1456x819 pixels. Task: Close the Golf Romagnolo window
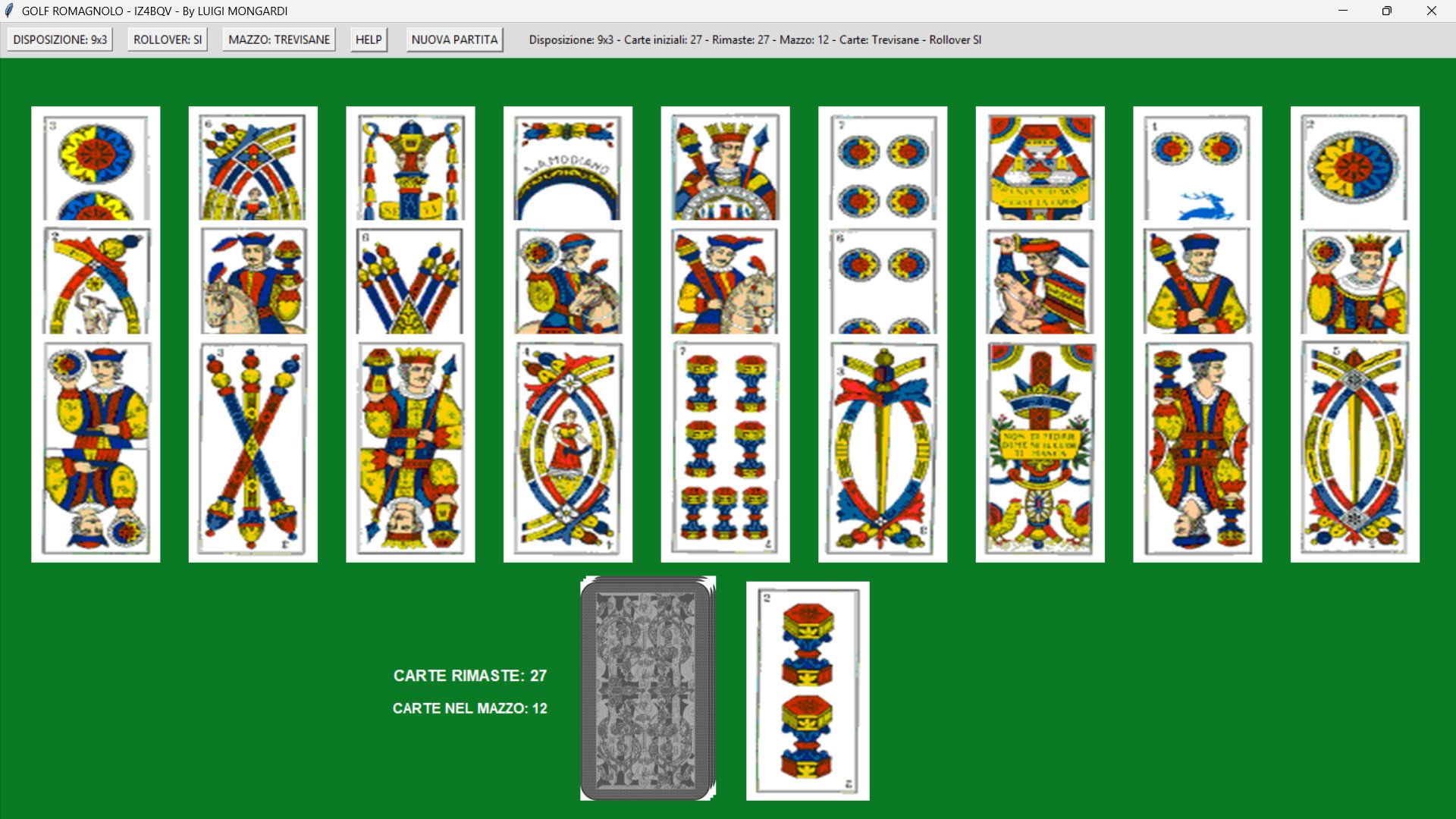click(1432, 11)
